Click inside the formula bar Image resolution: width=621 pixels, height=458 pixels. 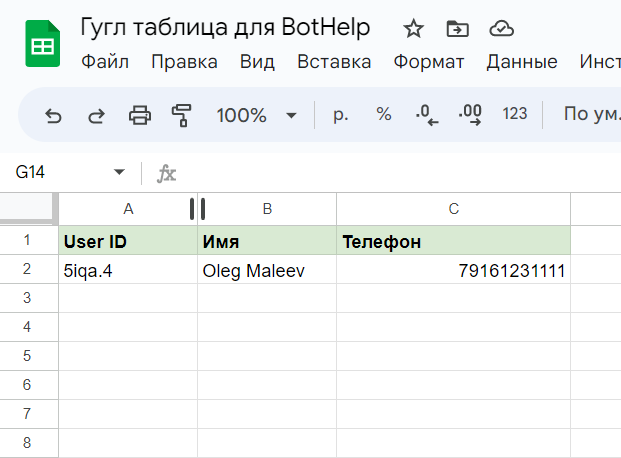pos(400,172)
